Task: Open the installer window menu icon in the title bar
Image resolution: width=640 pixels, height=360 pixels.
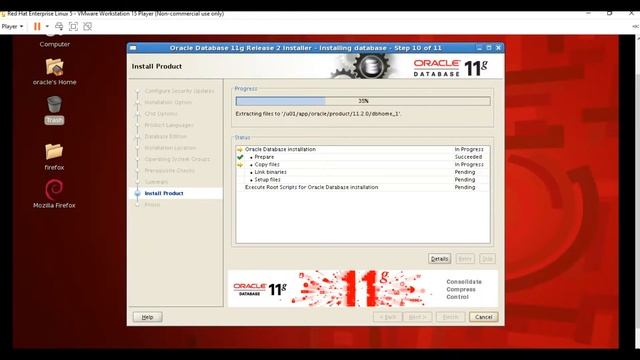Action: point(133,48)
